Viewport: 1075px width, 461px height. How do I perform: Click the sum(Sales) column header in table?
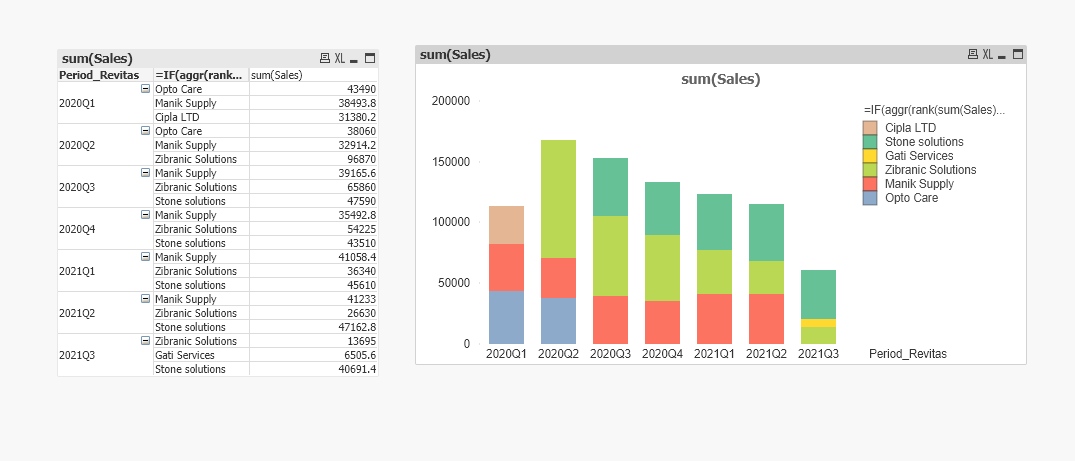pos(314,75)
